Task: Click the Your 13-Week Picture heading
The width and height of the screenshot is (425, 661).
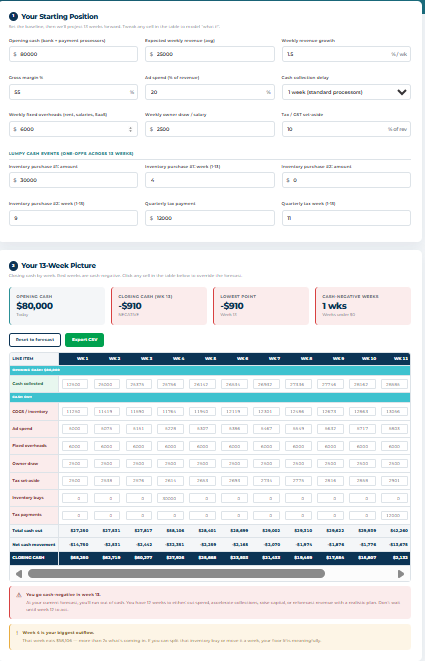Action: [x=59, y=266]
